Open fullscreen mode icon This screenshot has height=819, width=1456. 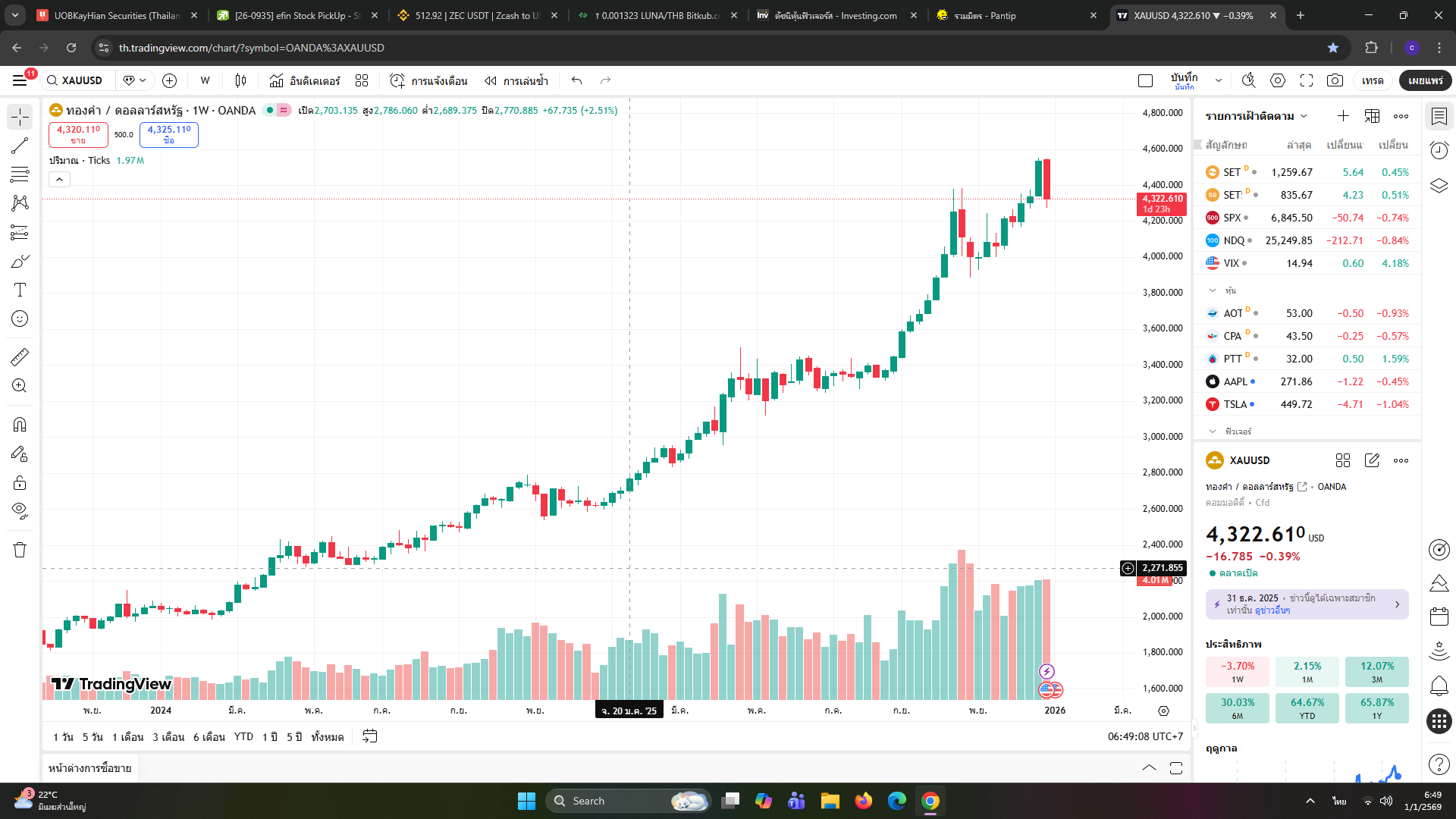click(x=1306, y=80)
